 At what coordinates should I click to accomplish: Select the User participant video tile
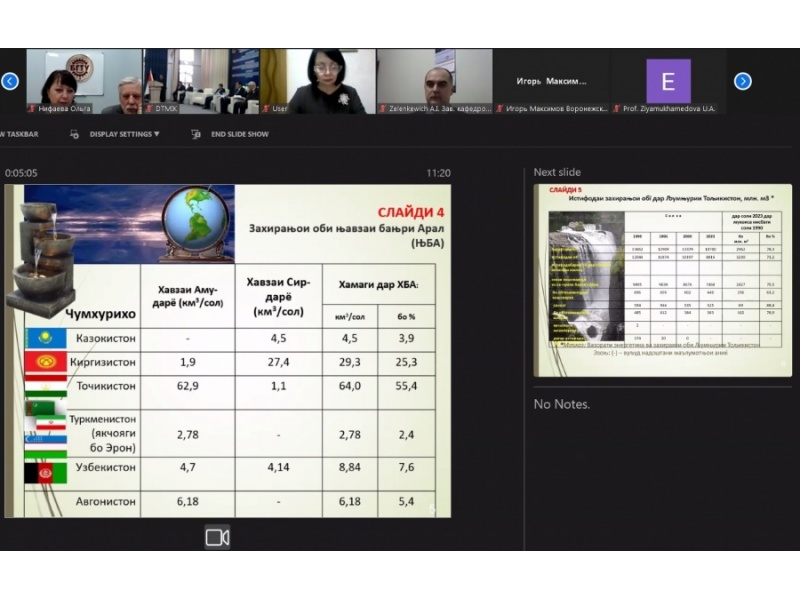click(317, 82)
